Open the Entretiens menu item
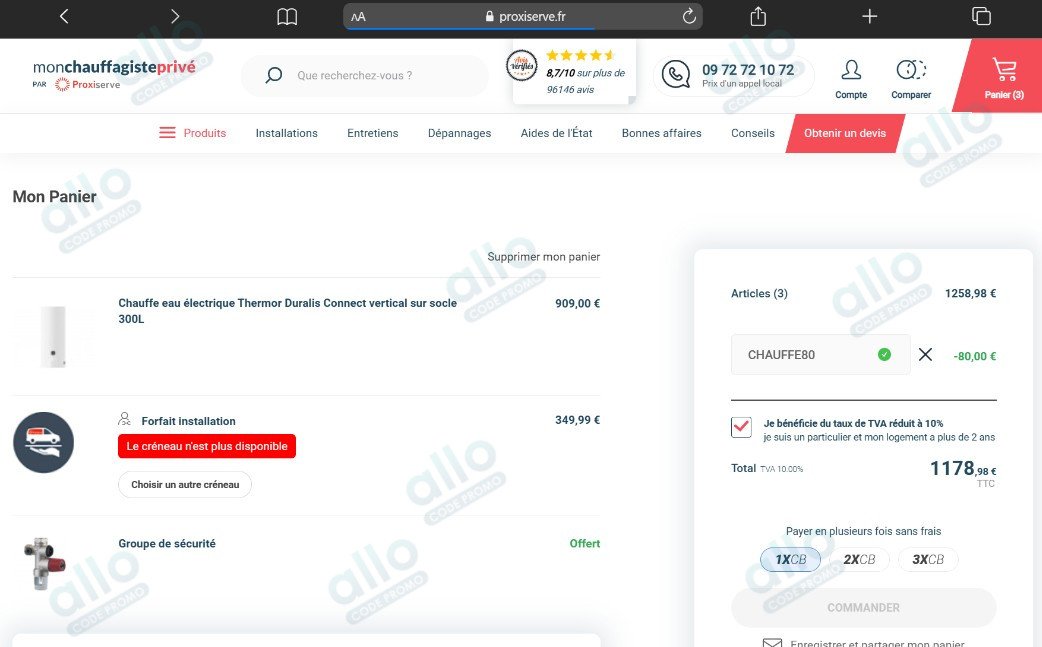The width and height of the screenshot is (1042, 647). tap(372, 133)
